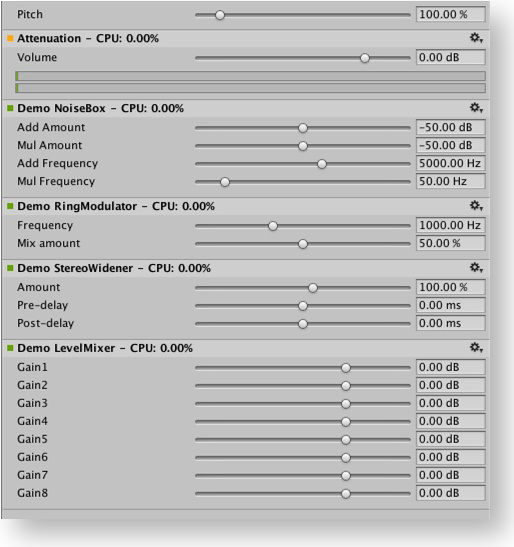Click the Pitch parameter label

click(30, 15)
